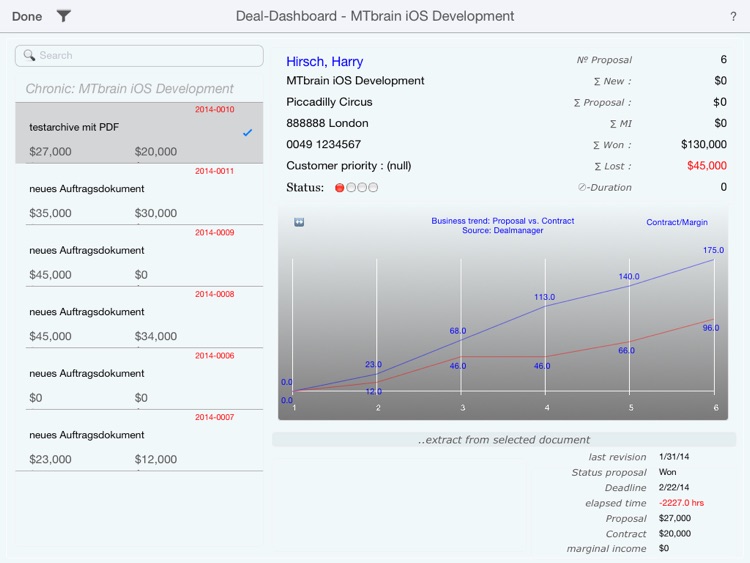Click the 12.0 data point label
The height and width of the screenshot is (563, 750).
[x=374, y=392]
